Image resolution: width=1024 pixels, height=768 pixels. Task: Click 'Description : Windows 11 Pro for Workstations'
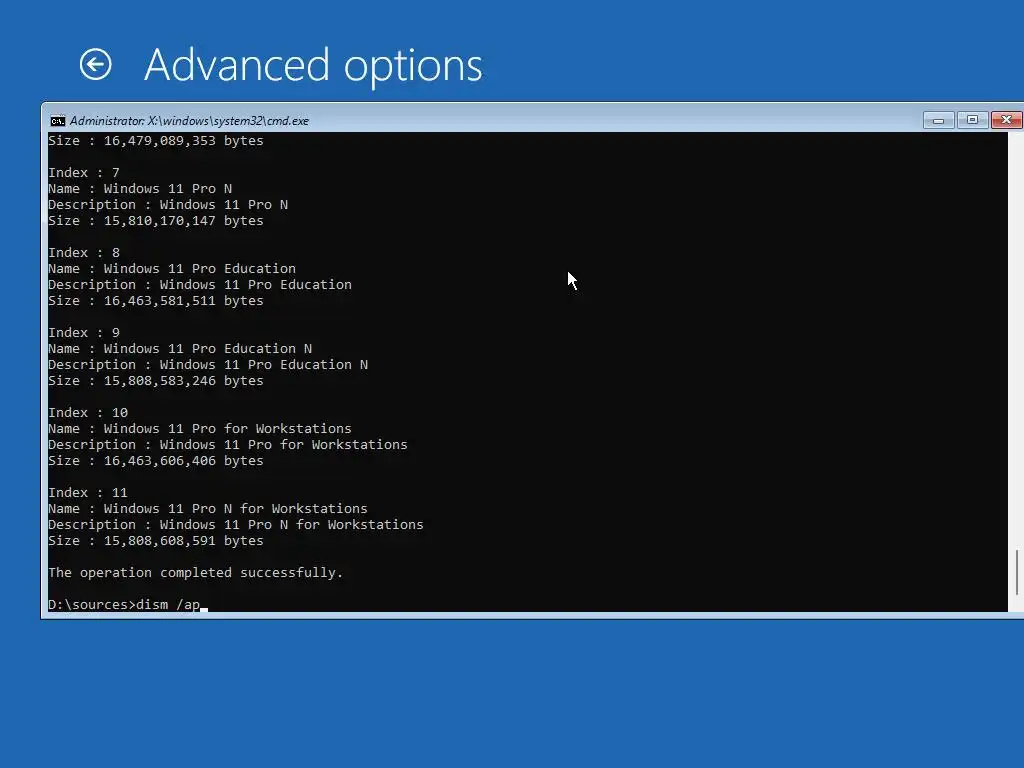(228, 445)
